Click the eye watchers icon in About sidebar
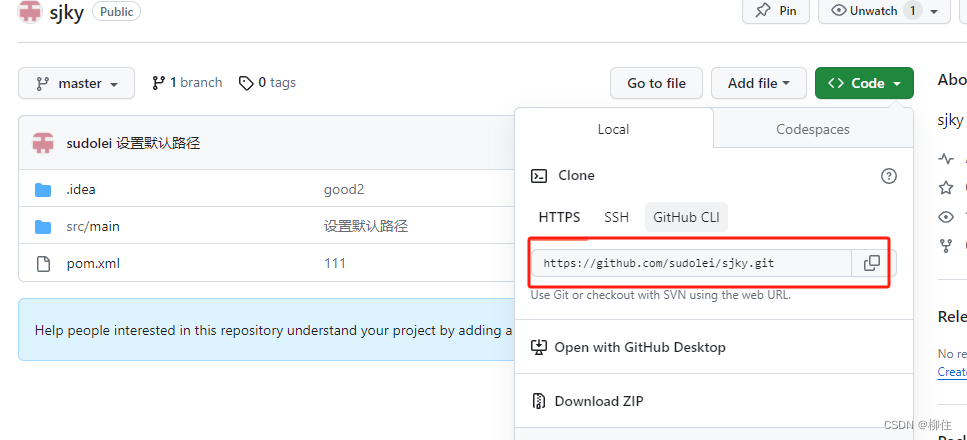The height and width of the screenshot is (440, 967). (x=945, y=217)
